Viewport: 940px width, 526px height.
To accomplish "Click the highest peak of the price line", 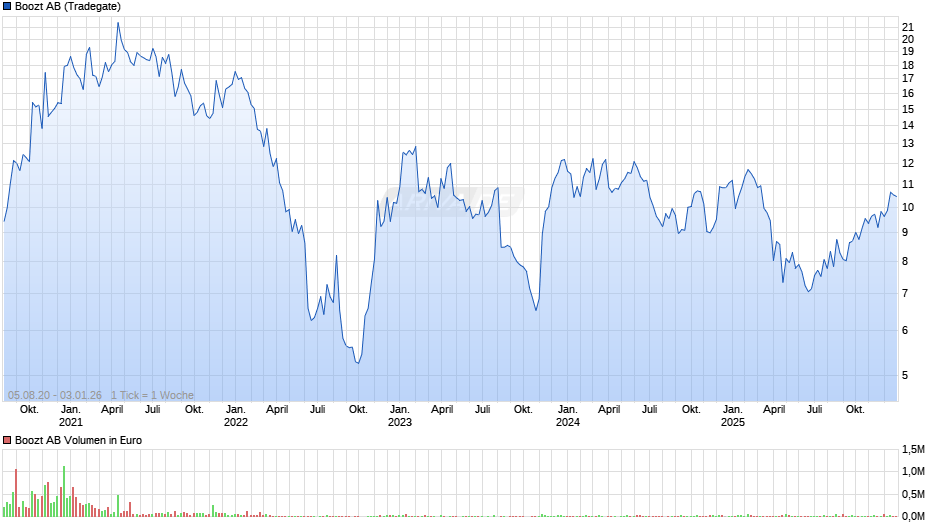I will (x=118, y=23).
